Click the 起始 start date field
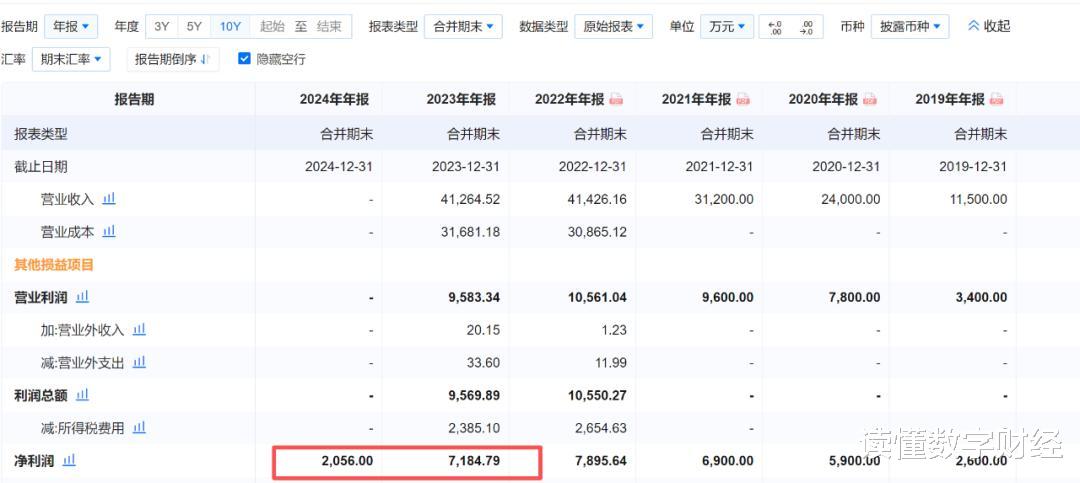The height and width of the screenshot is (483, 1080). click(x=272, y=26)
